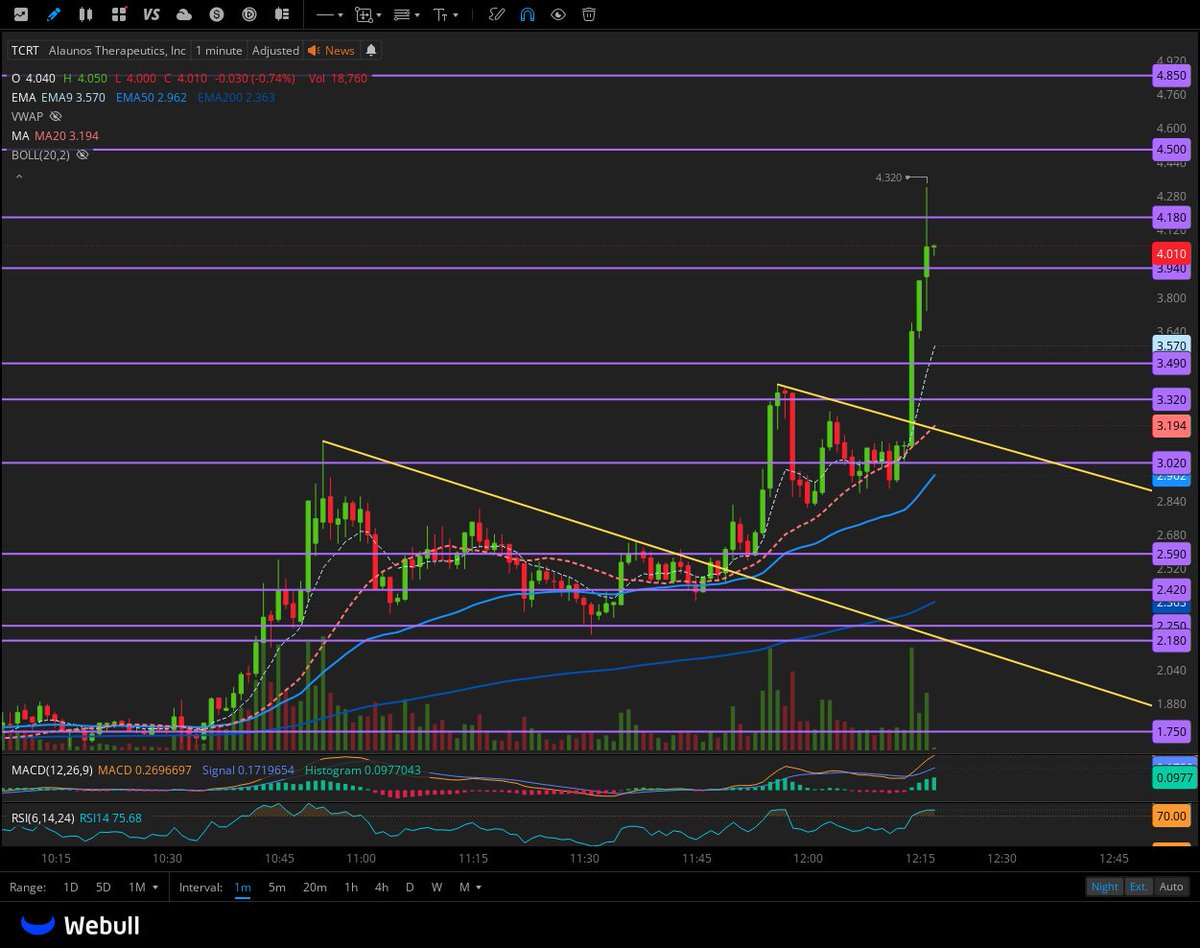The image size is (1200, 948).
Task: Click the 2.590 price level label
Action: pos(1172,554)
